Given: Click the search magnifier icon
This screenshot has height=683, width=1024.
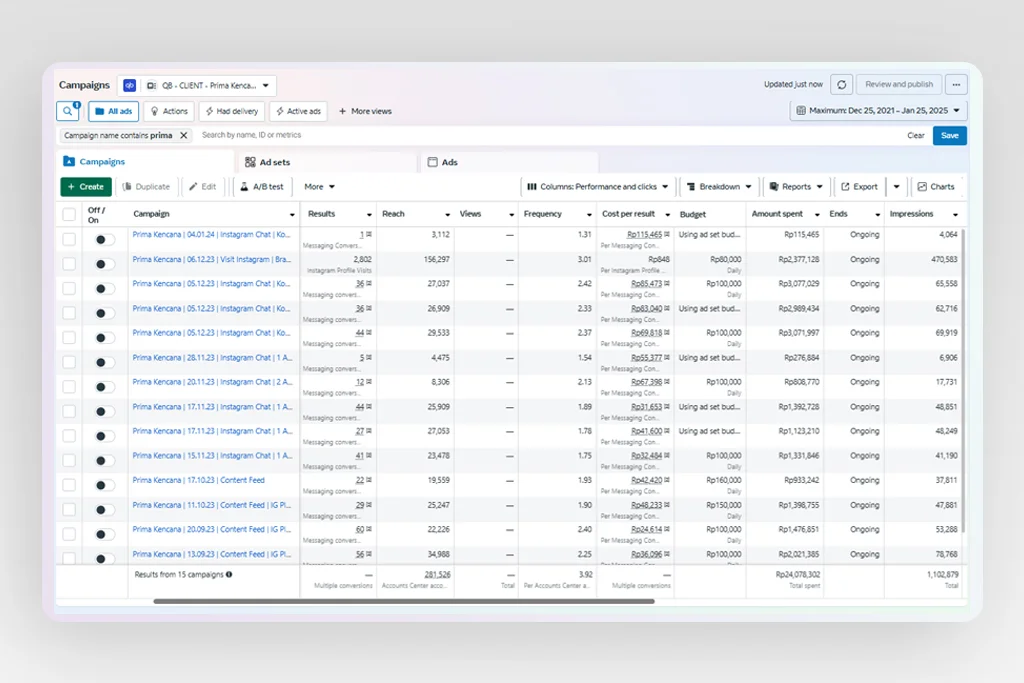Looking at the screenshot, I should (x=68, y=111).
